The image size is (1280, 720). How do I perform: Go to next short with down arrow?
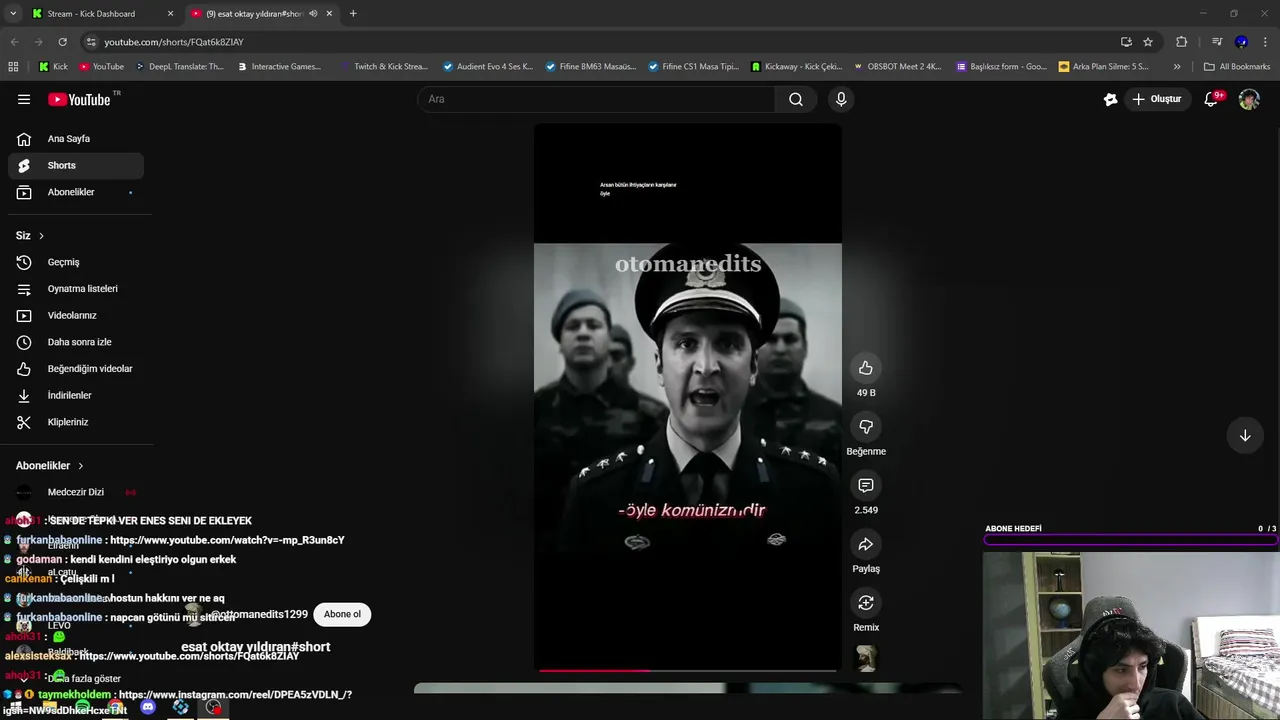pos(1245,435)
